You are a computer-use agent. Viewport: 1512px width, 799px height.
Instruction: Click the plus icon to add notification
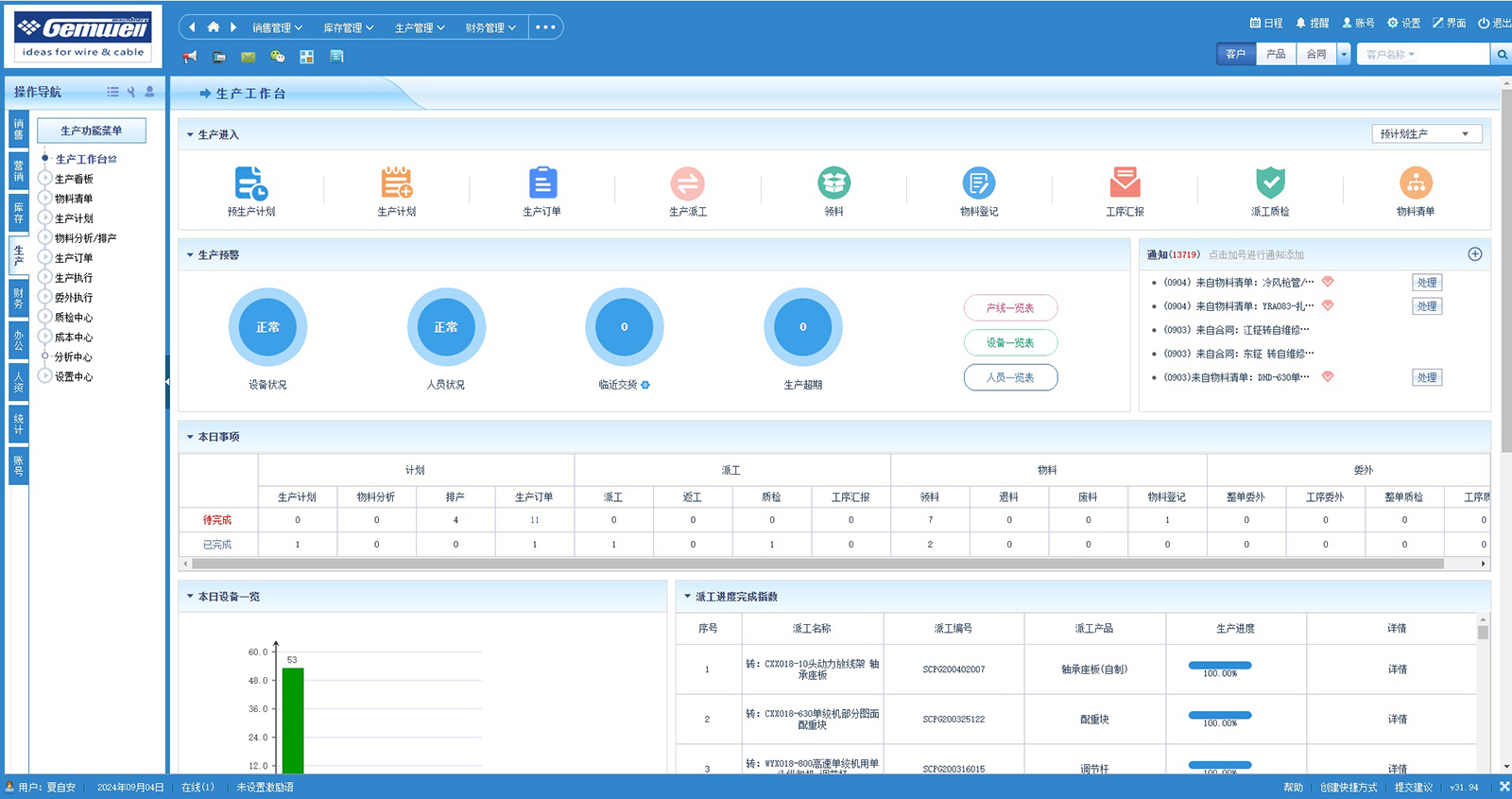[1474, 254]
